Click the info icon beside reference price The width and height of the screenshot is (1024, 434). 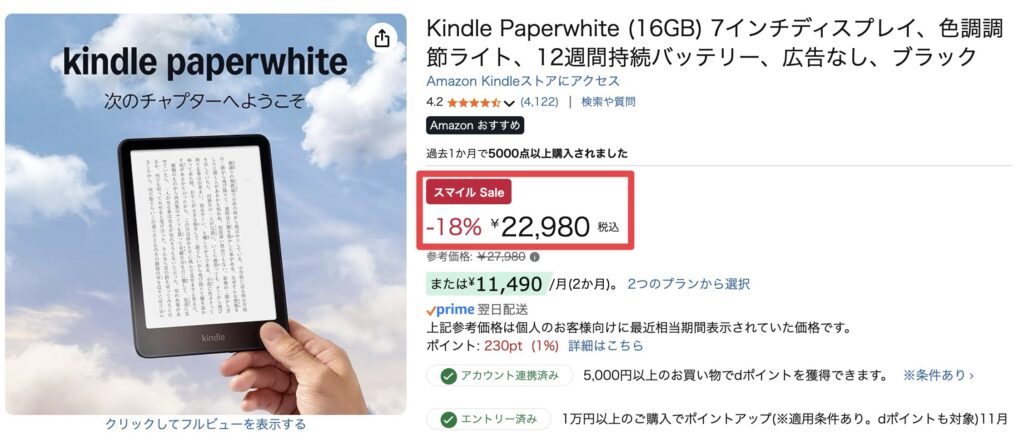(x=535, y=257)
